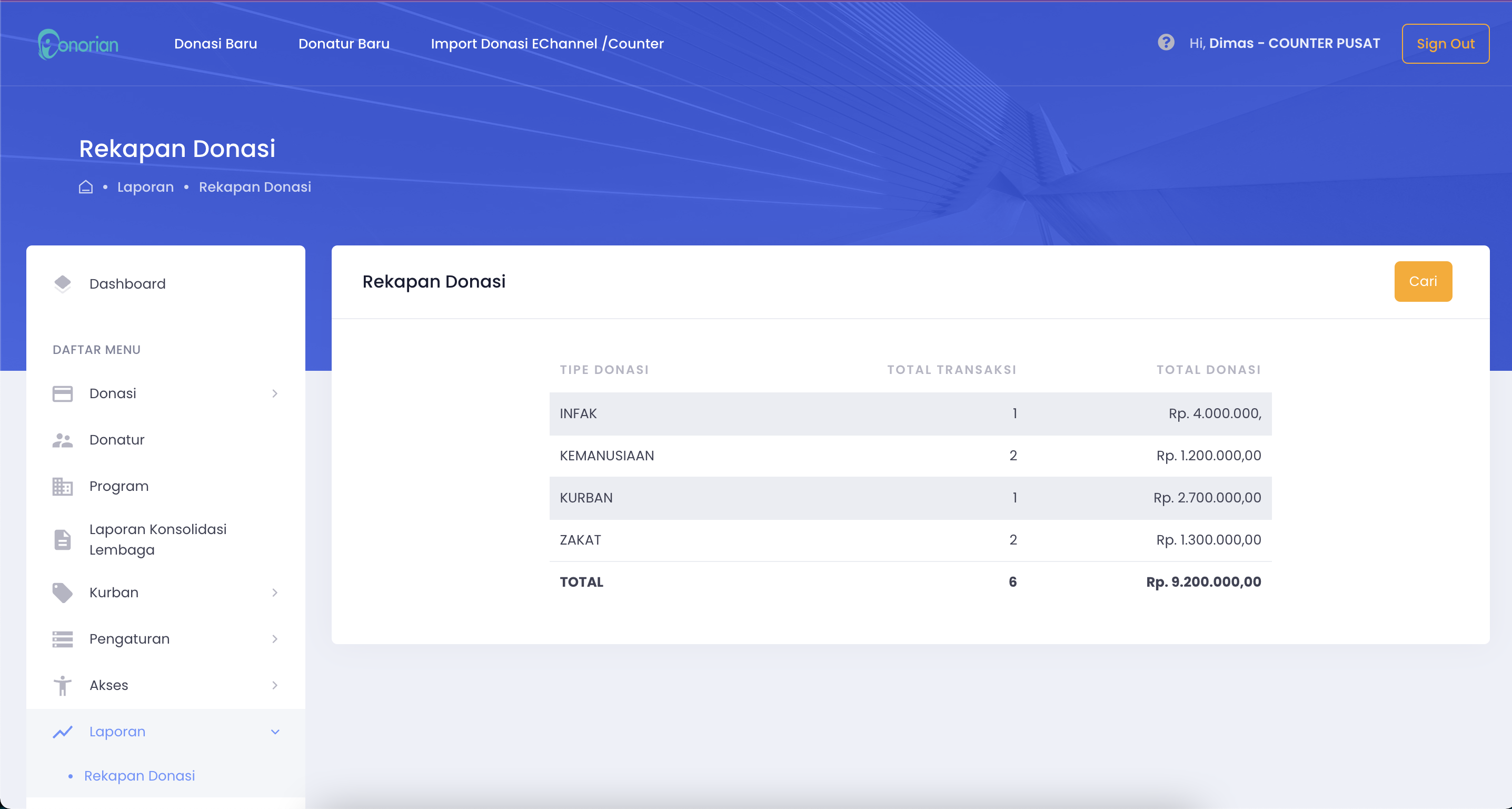
Task: Click the Sign Out button
Action: [1445, 43]
